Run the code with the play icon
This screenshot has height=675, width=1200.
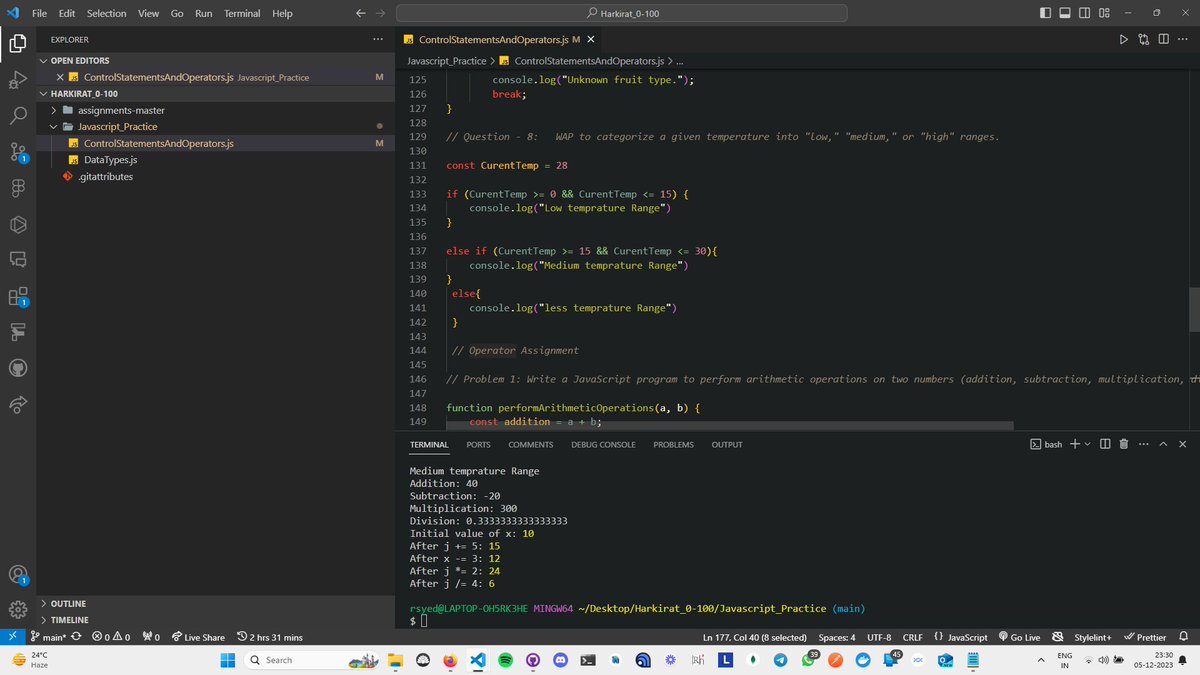(x=1123, y=39)
